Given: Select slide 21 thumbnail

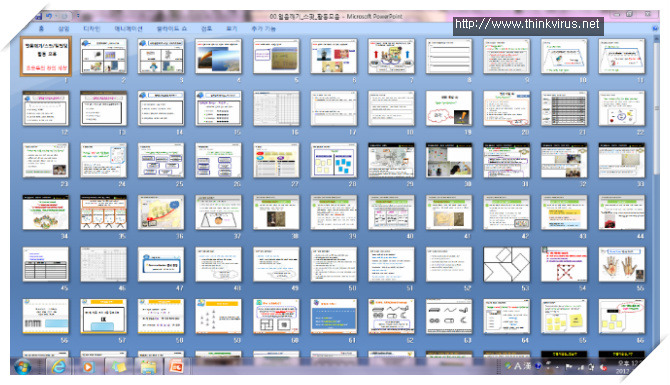Looking at the screenshot, I should coord(564,108).
